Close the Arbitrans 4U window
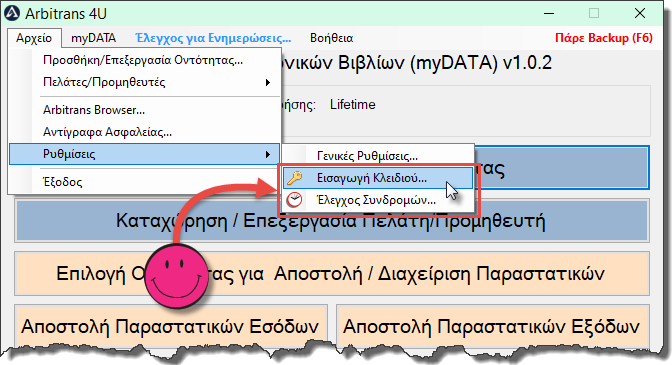 click(x=640, y=13)
